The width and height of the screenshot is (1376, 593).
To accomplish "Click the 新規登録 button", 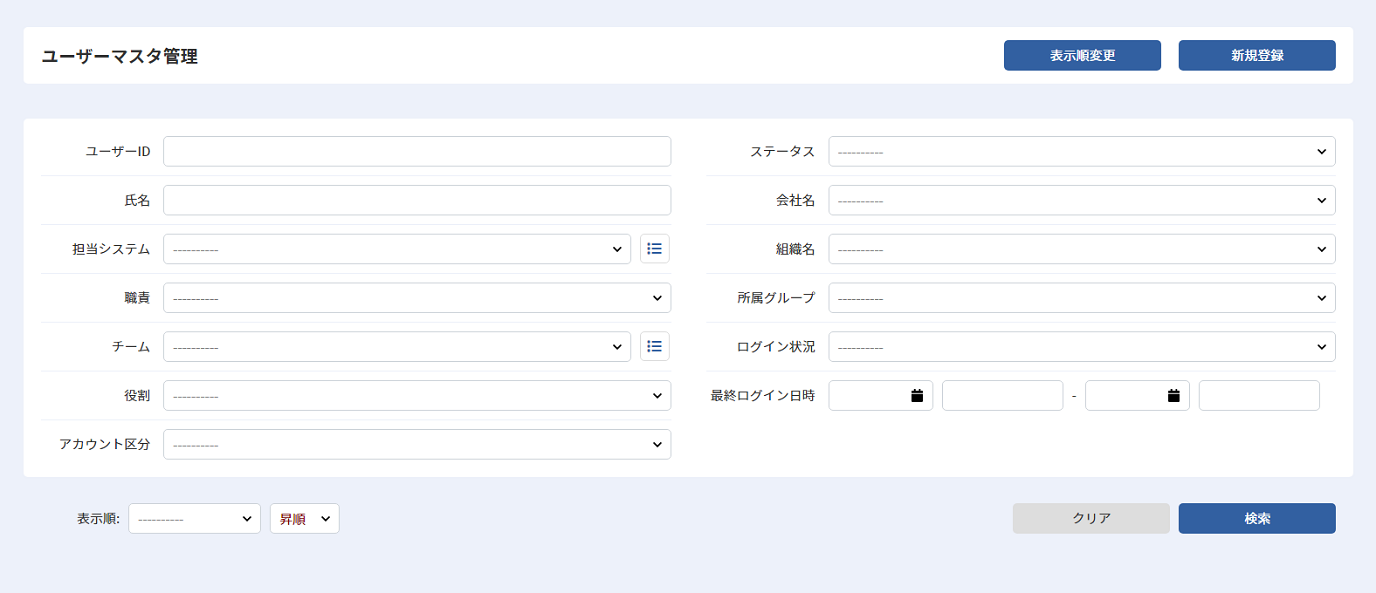I will (x=1257, y=56).
